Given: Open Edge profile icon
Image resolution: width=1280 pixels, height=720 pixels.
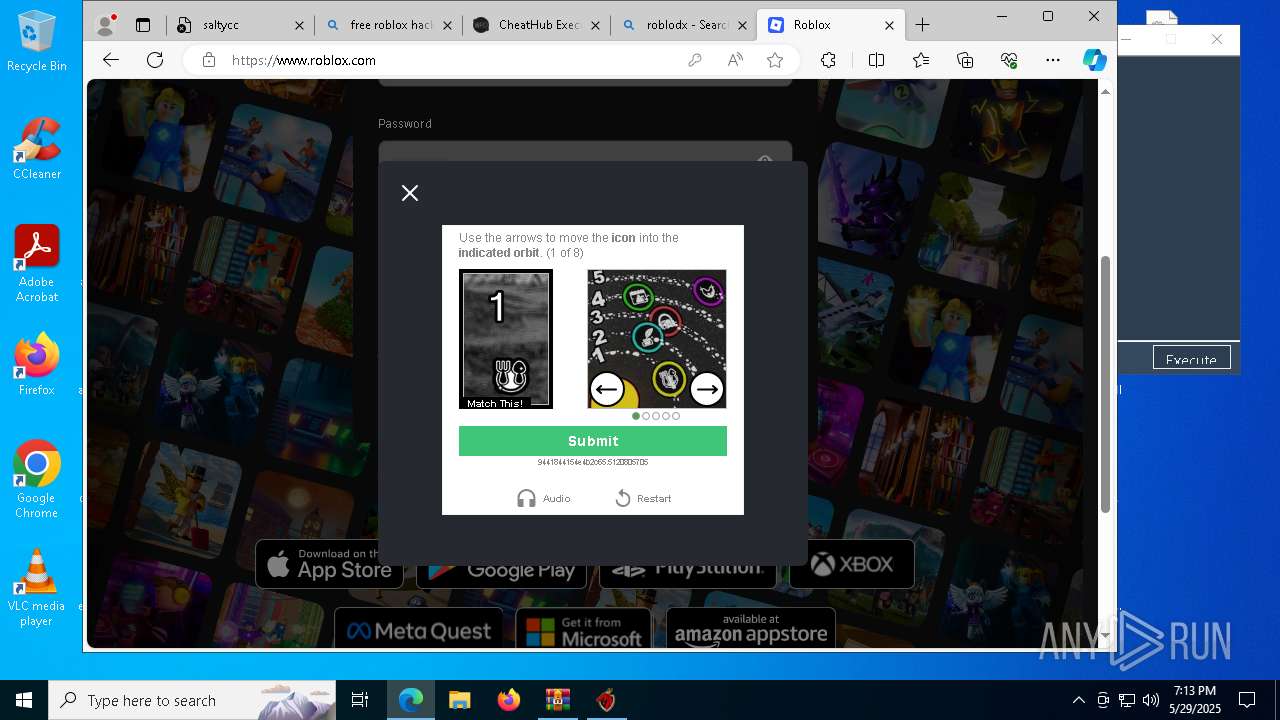Looking at the screenshot, I should pyautogui.click(x=105, y=25).
